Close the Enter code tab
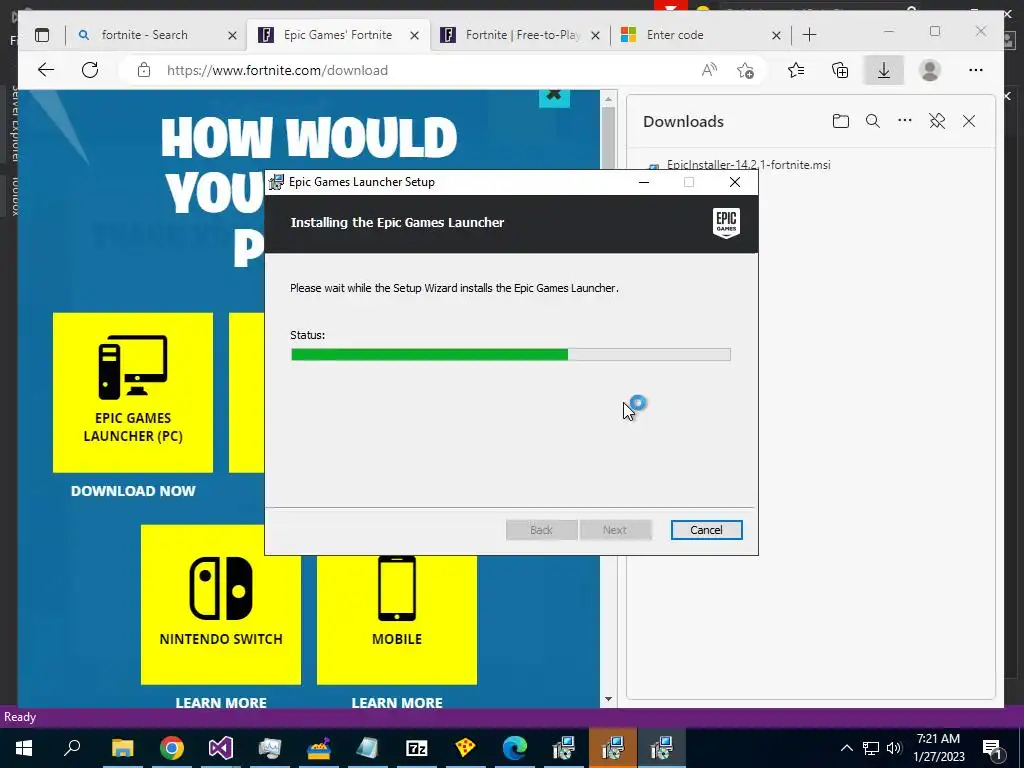 [776, 35]
